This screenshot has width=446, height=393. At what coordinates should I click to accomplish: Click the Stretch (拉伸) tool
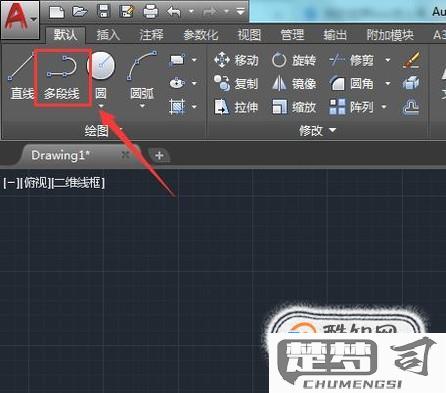236,107
